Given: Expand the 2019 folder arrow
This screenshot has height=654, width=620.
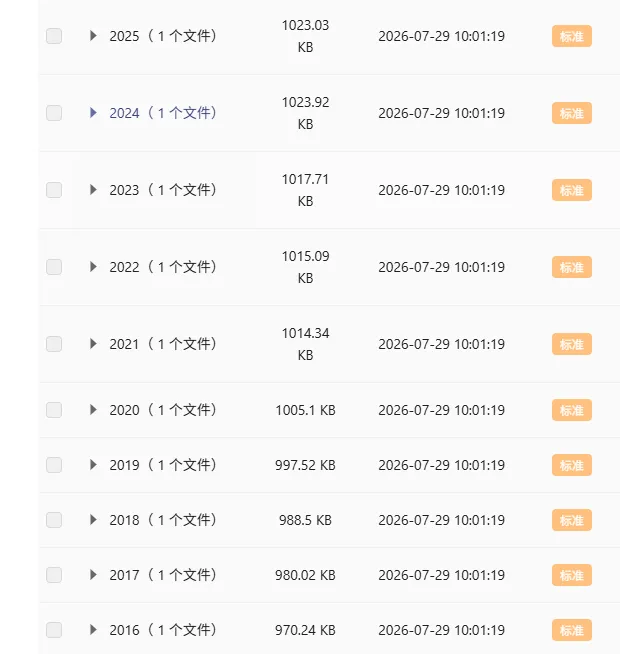Looking at the screenshot, I should coord(93,465).
